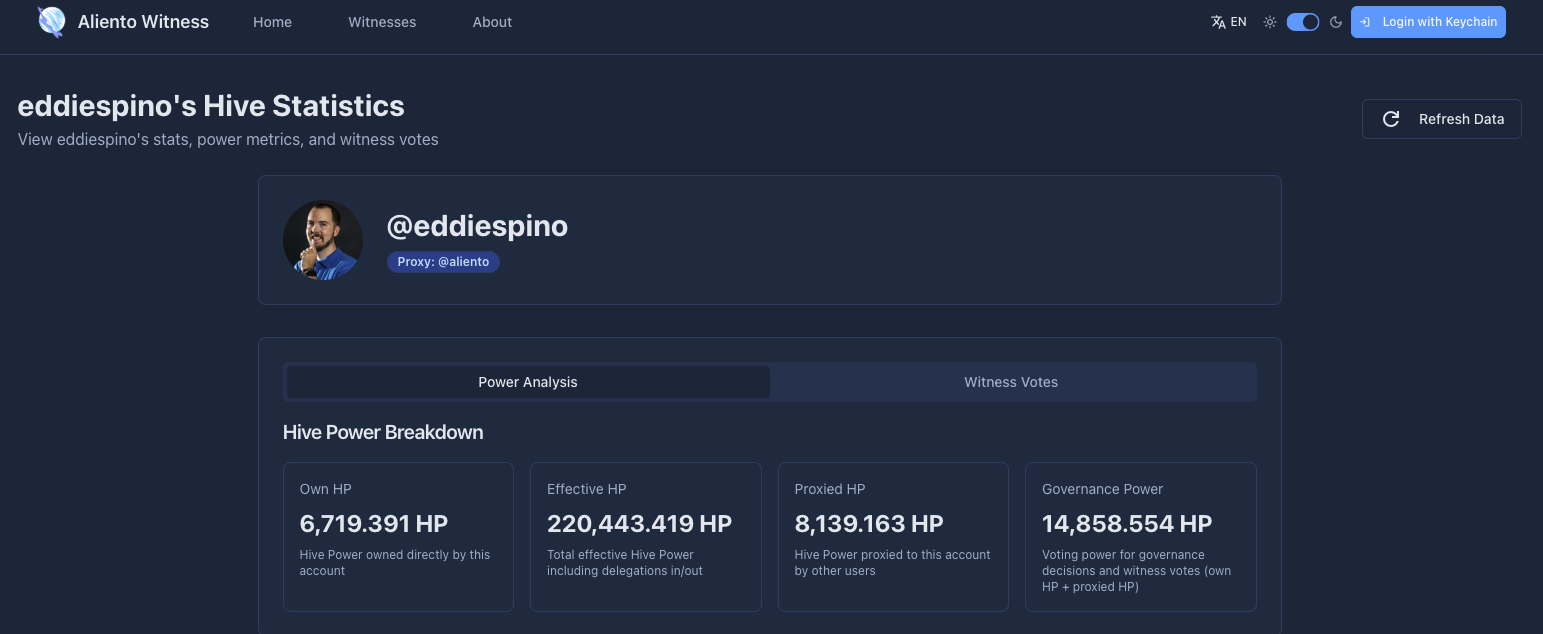Click the eddiespino's Hive Statistics page title
1543x634 pixels.
pyautogui.click(x=211, y=106)
